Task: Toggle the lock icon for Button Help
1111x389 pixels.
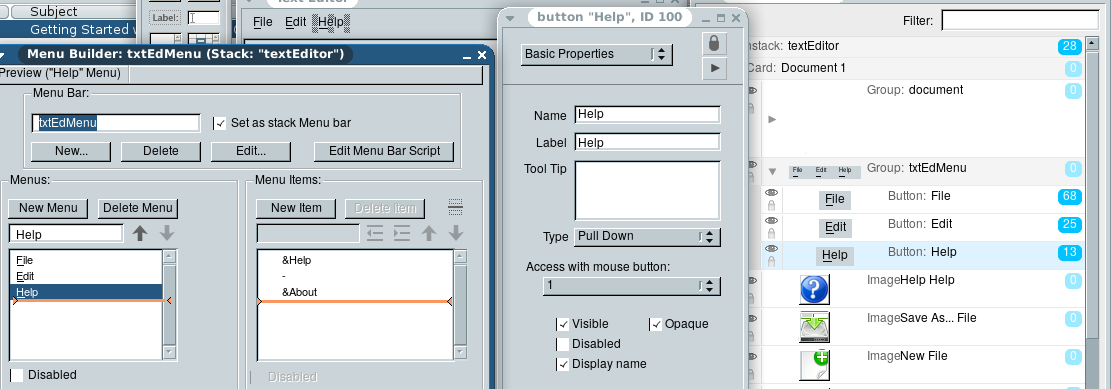Action: coord(772,261)
